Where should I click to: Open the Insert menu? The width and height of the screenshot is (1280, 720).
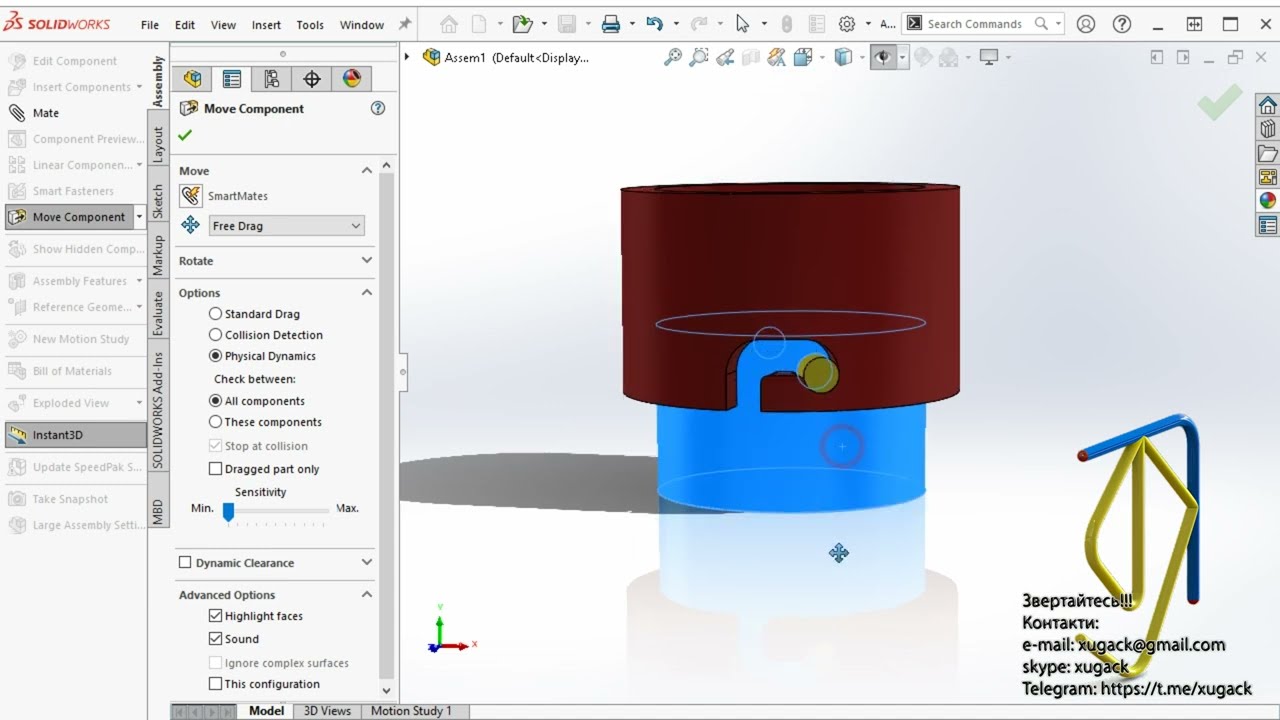(266, 25)
